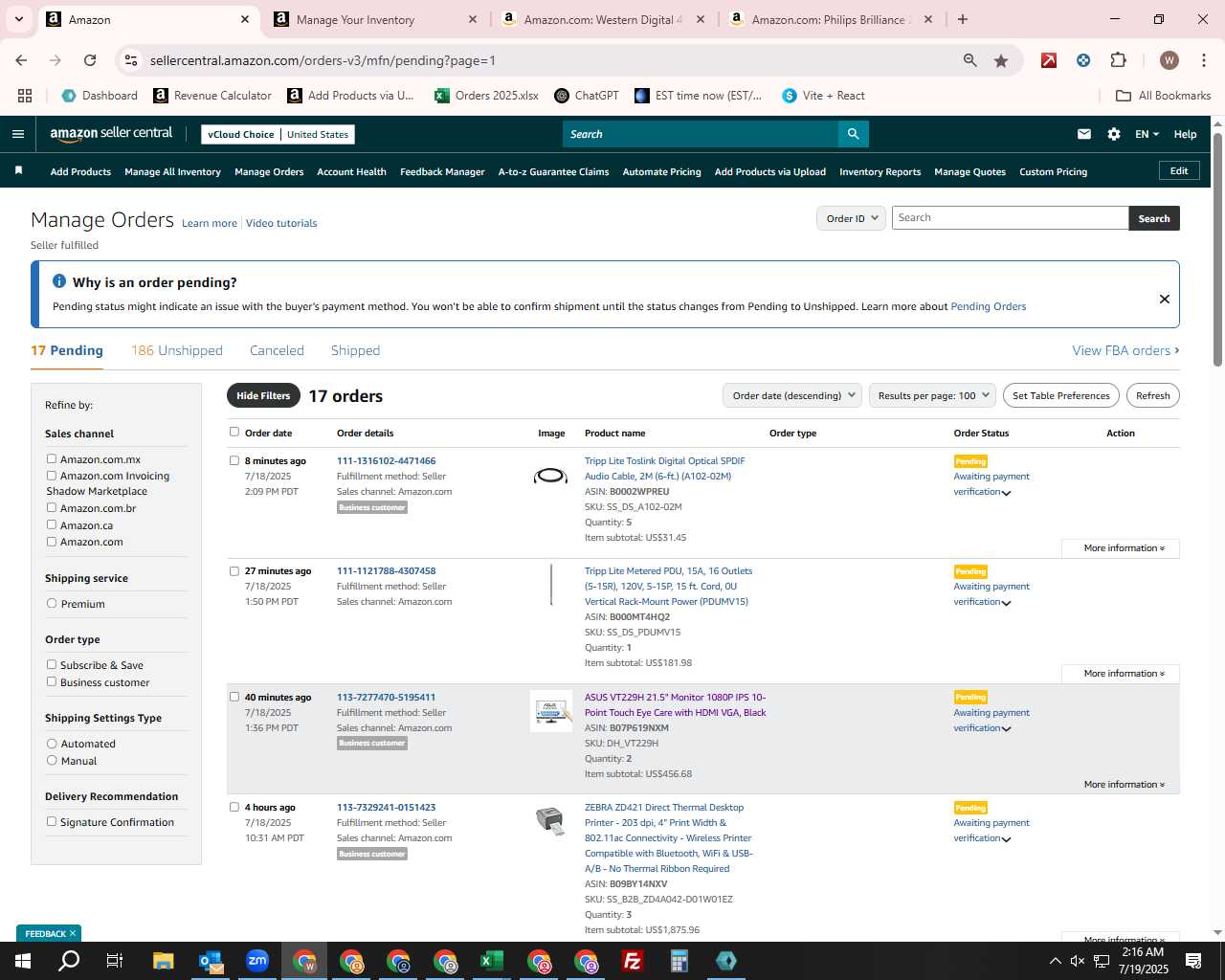Viewport: 1225px width, 980px height.
Task: Open Outlook from the taskbar
Action: [211, 961]
